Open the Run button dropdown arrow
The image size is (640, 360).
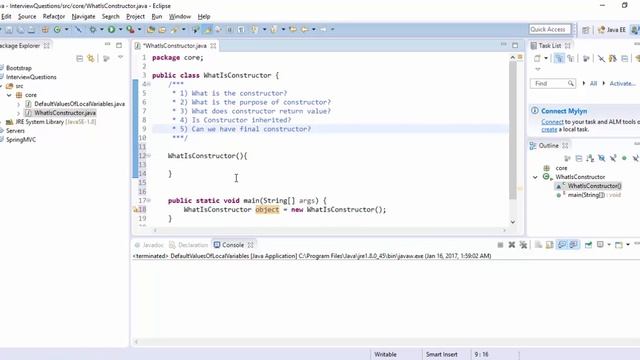120,29
